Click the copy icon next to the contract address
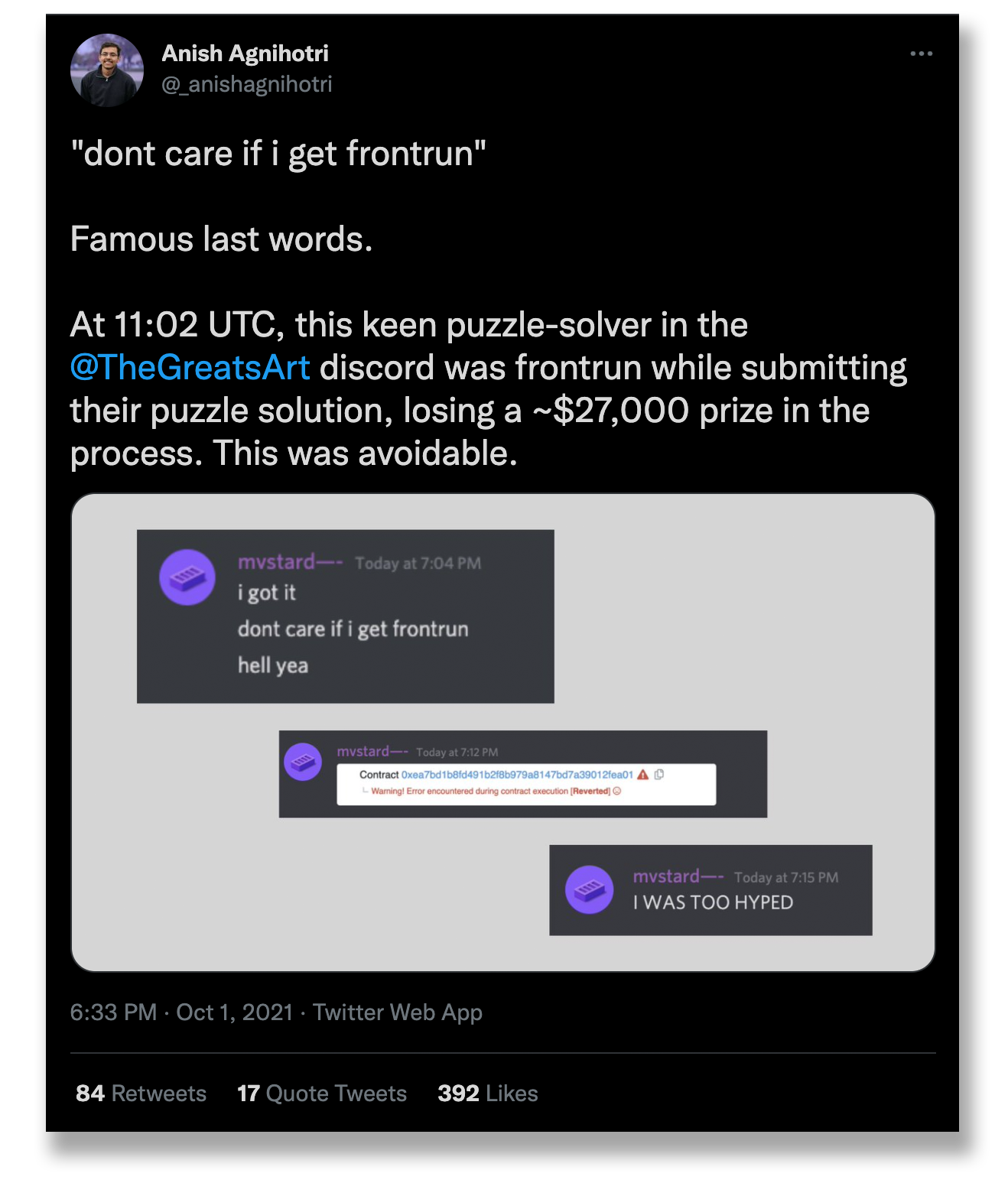1008x1183 pixels. click(659, 774)
